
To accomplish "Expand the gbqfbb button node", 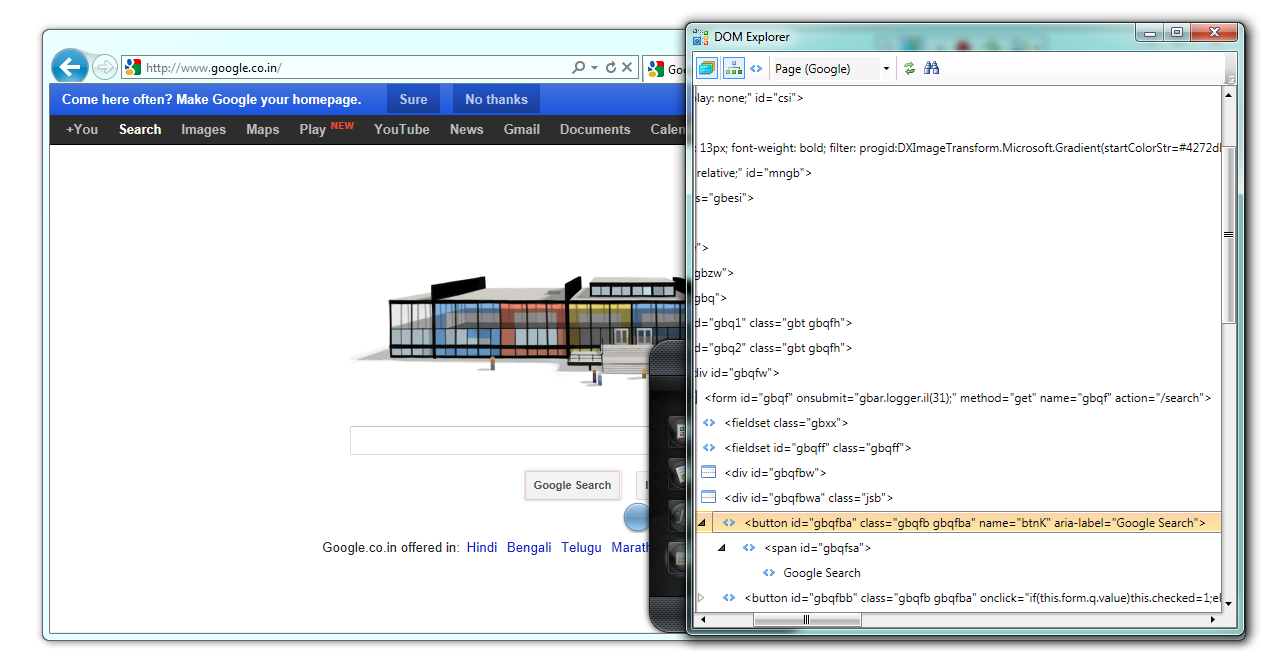I will (701, 598).
